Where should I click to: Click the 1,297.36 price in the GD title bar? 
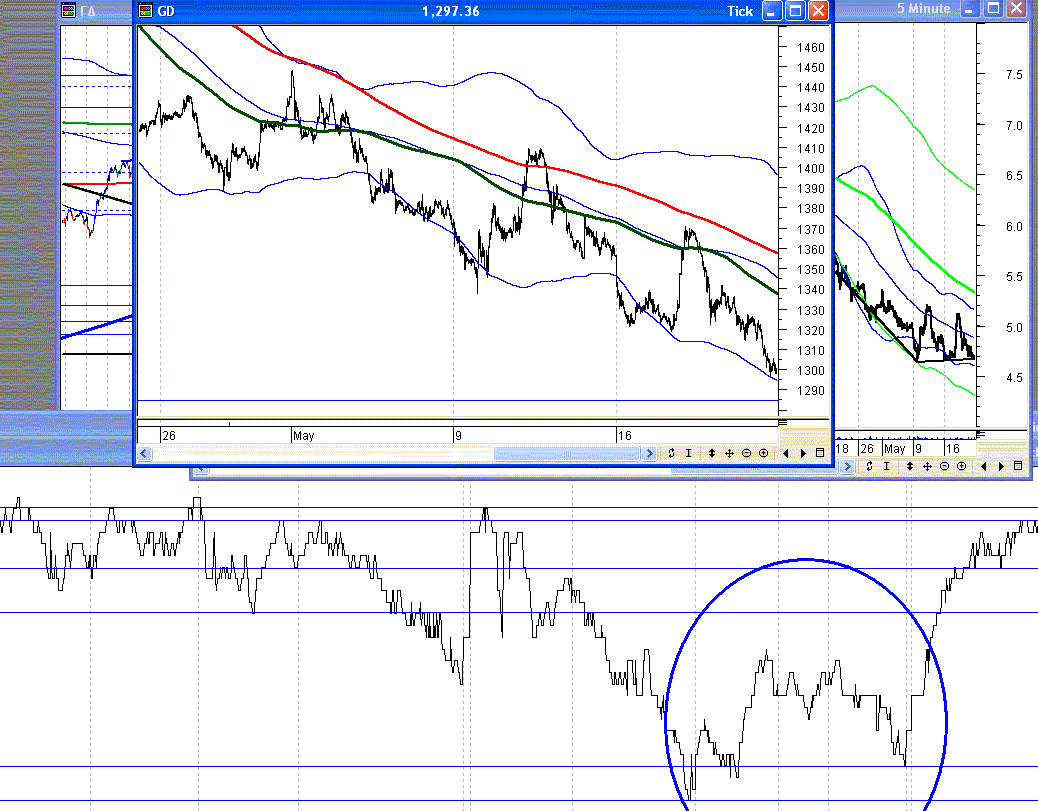click(451, 11)
